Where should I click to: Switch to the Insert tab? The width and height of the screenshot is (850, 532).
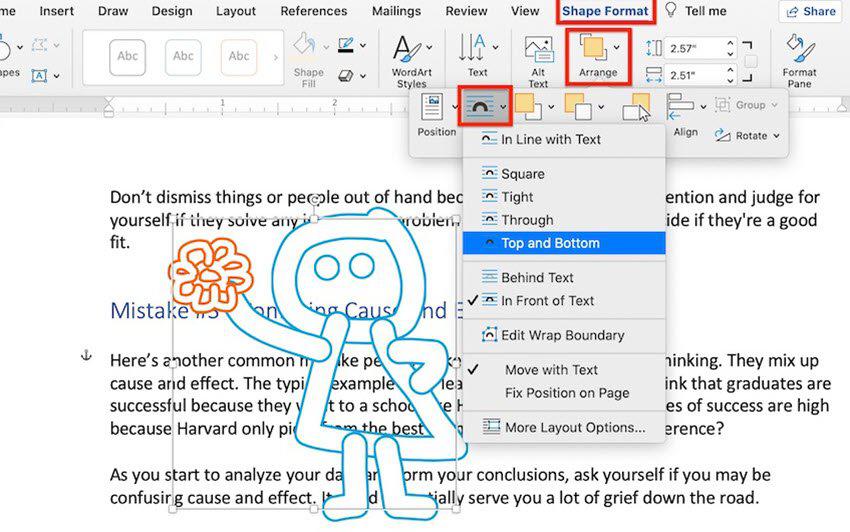click(56, 11)
